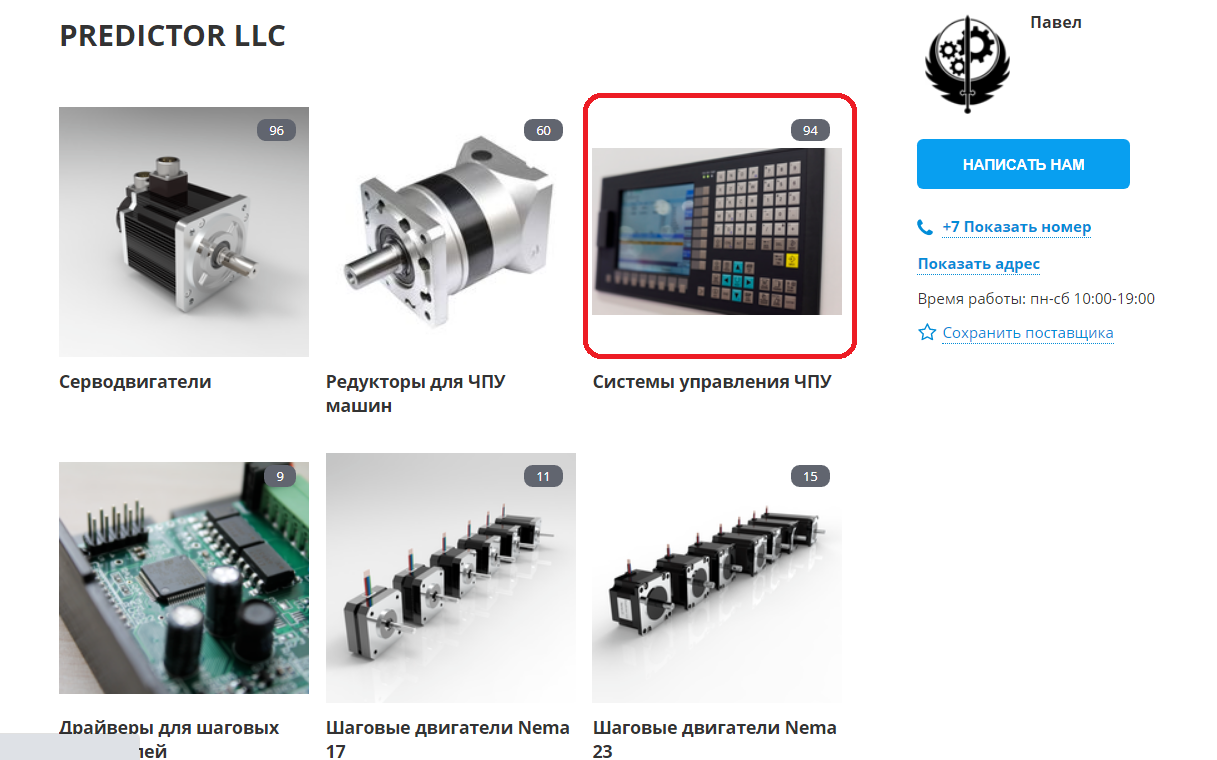Click the Системы управления ЧПУ category title
This screenshot has height=760, width=1217.
(712, 382)
